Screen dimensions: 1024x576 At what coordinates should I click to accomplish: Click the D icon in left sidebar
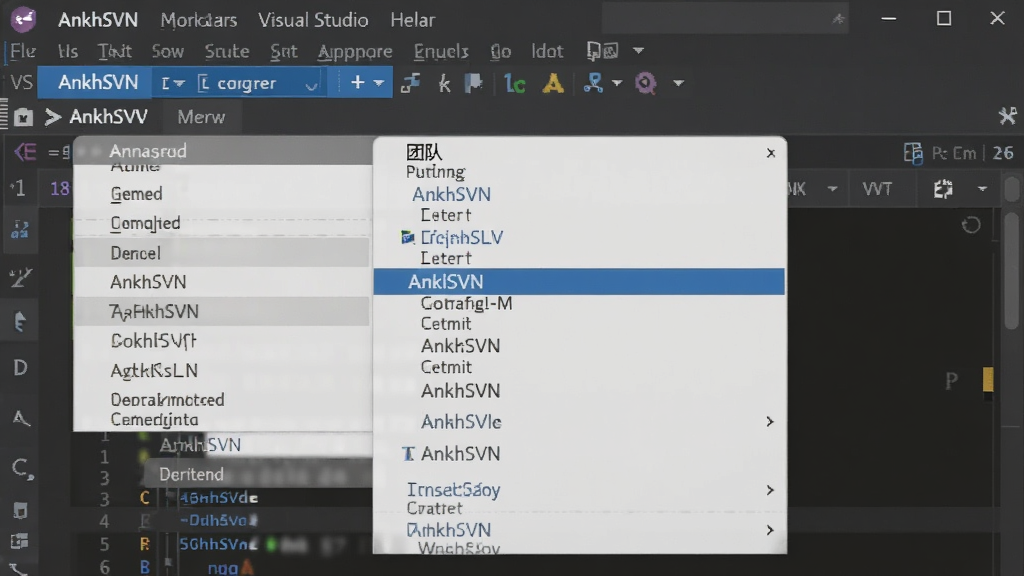(20, 368)
